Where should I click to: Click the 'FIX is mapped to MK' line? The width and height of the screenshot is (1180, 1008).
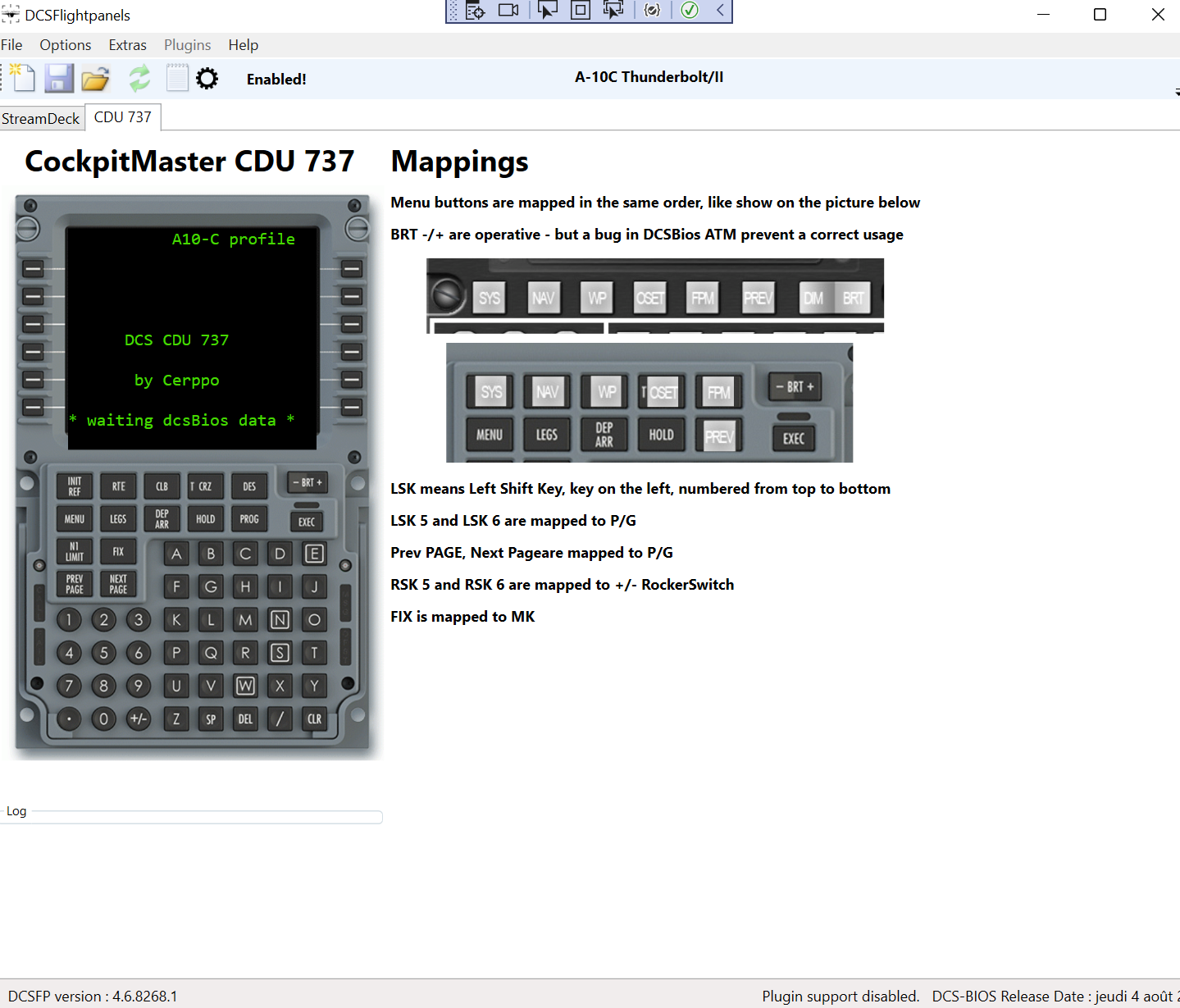click(462, 617)
